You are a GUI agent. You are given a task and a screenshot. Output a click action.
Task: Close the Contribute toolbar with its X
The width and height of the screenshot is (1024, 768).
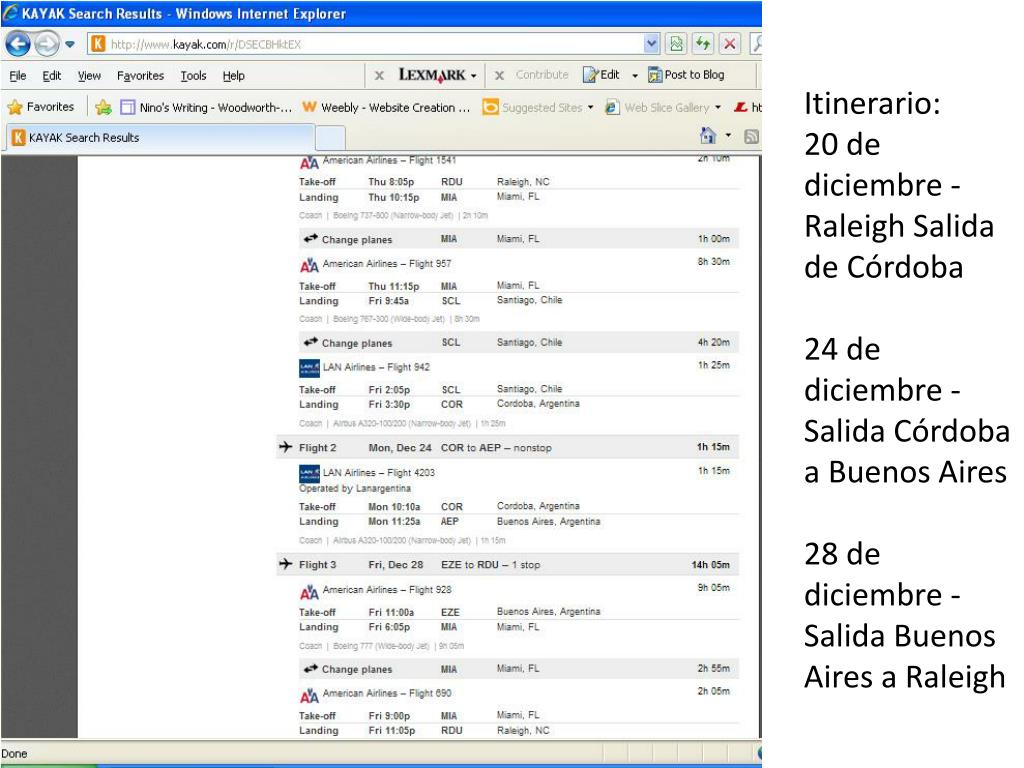[499, 76]
